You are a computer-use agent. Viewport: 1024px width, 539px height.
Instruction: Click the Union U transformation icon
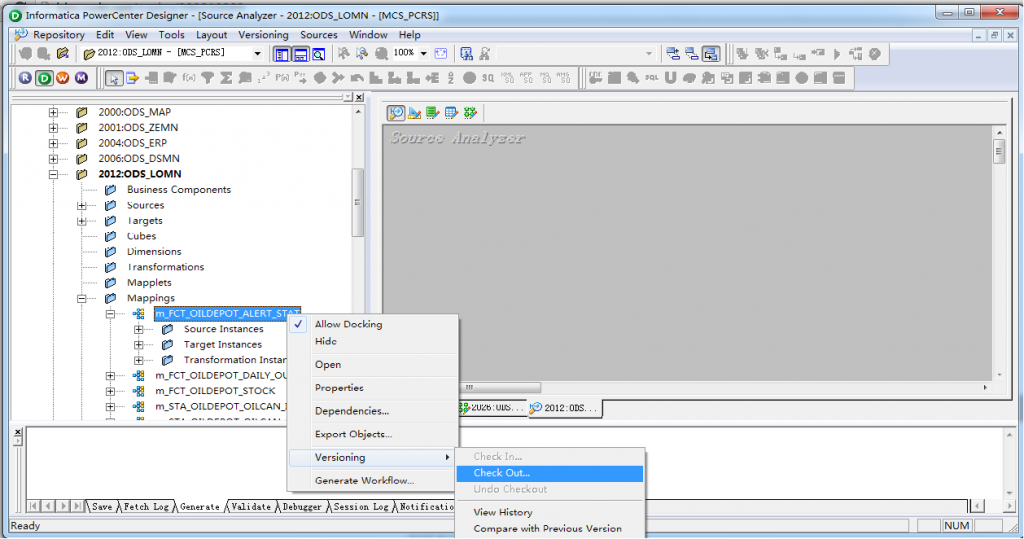coord(670,78)
